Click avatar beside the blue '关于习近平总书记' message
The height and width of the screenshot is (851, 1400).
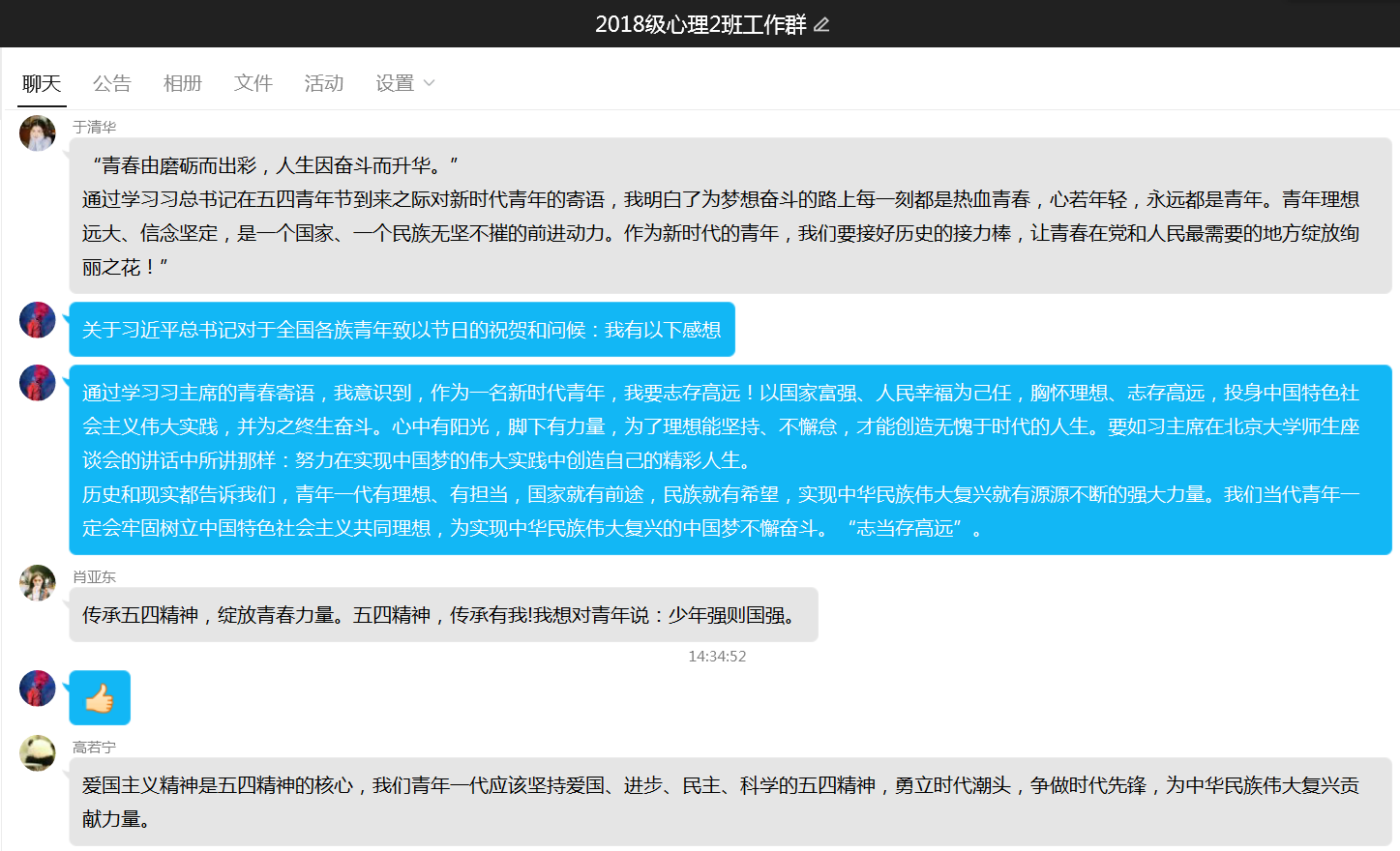tap(38, 320)
